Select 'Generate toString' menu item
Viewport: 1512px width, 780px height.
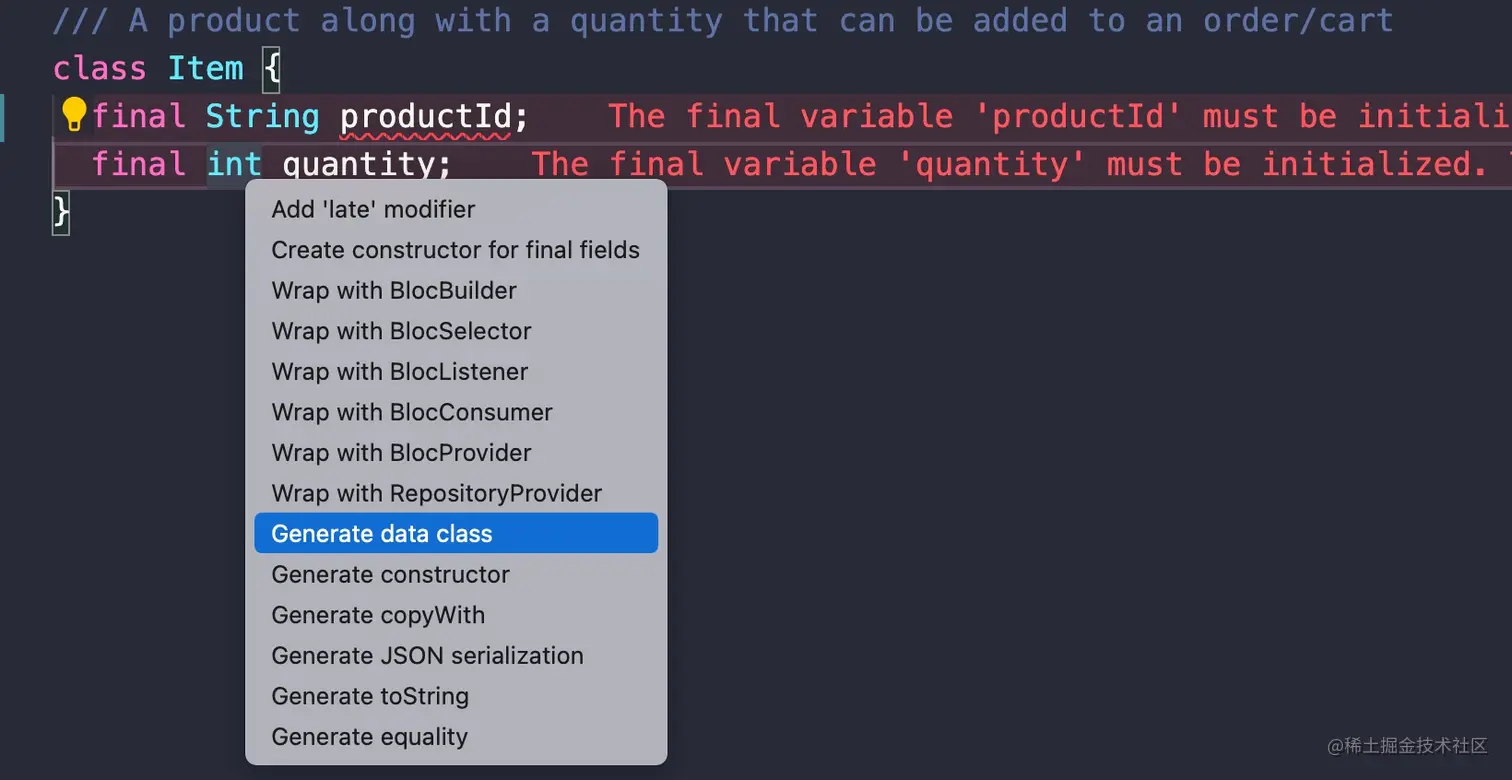click(370, 696)
